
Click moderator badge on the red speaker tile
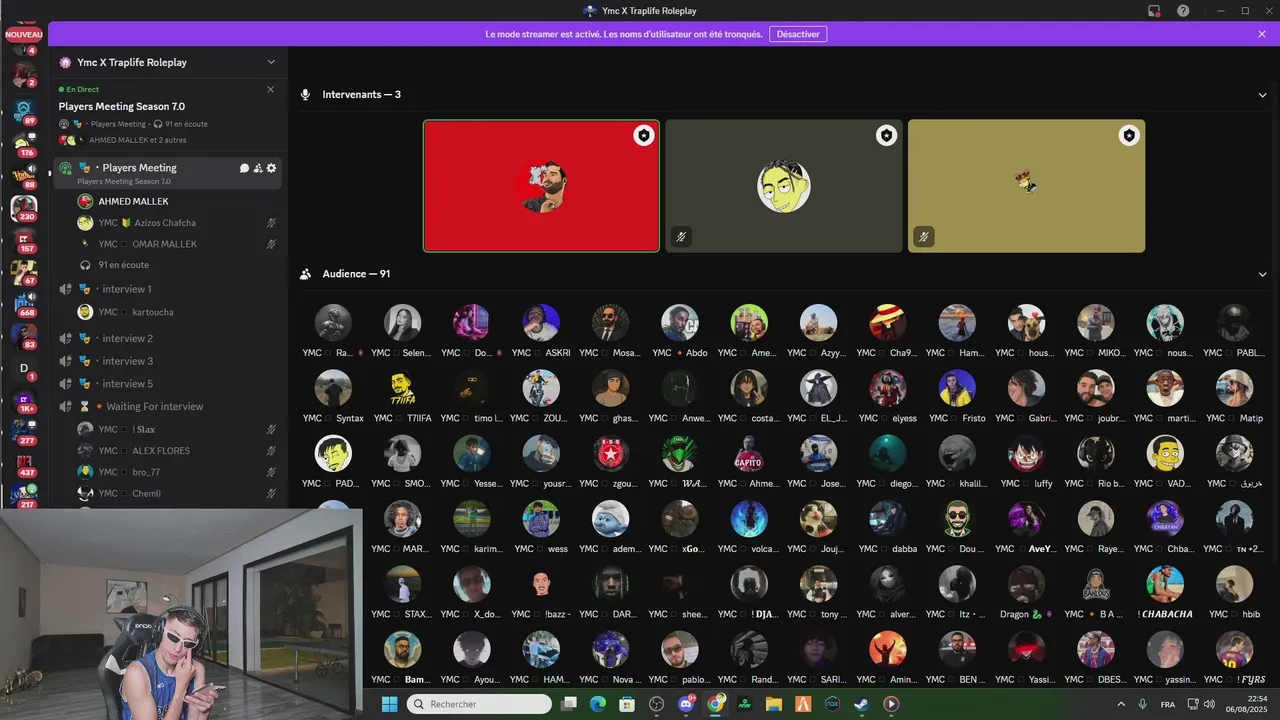point(644,135)
